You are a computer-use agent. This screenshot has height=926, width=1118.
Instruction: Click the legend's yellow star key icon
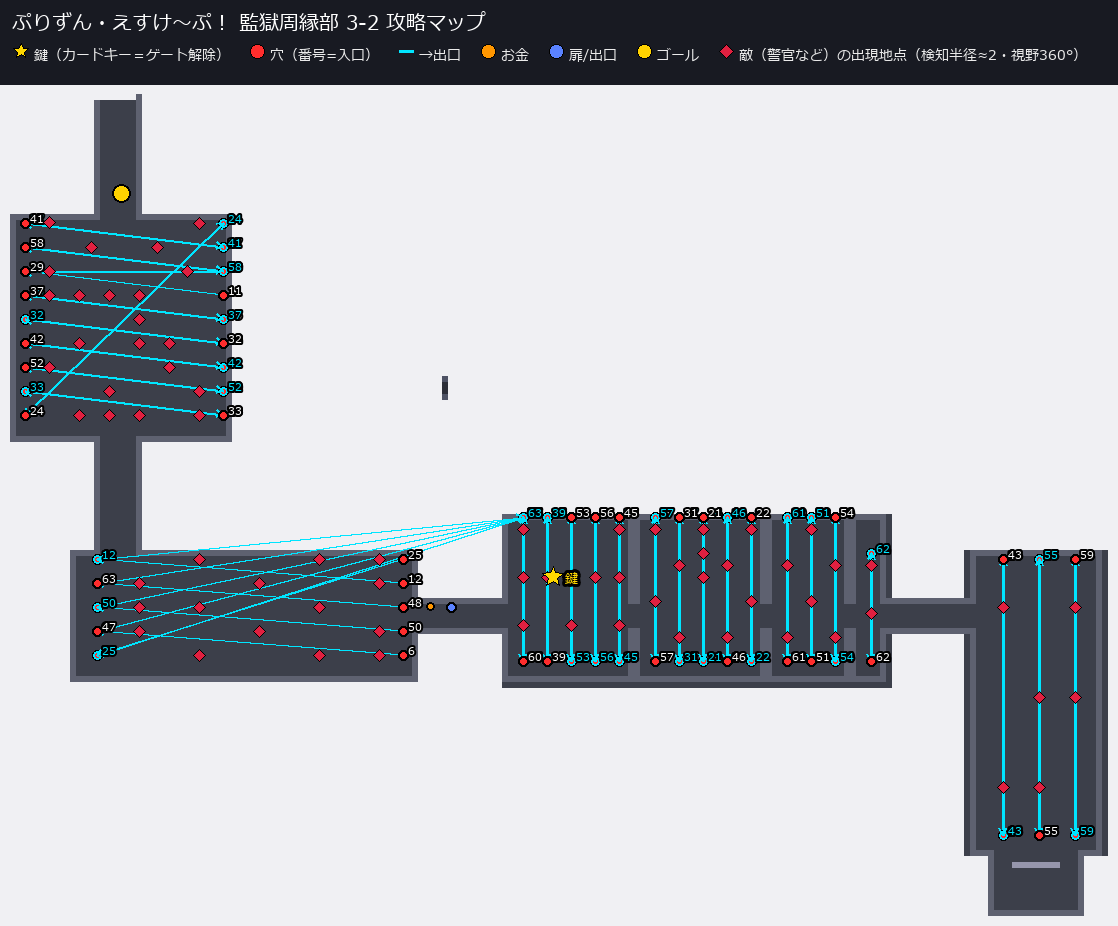(x=21, y=51)
